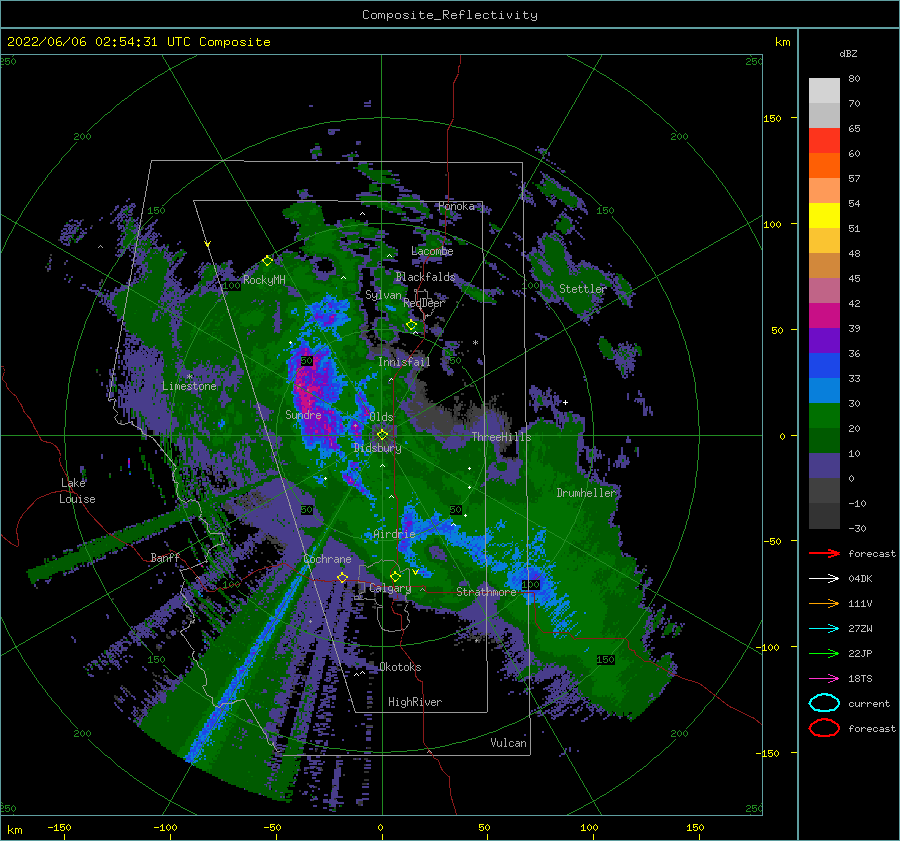This screenshot has height=841, width=900.
Task: Click the Ponoka city label
Action: pyautogui.click(x=456, y=206)
